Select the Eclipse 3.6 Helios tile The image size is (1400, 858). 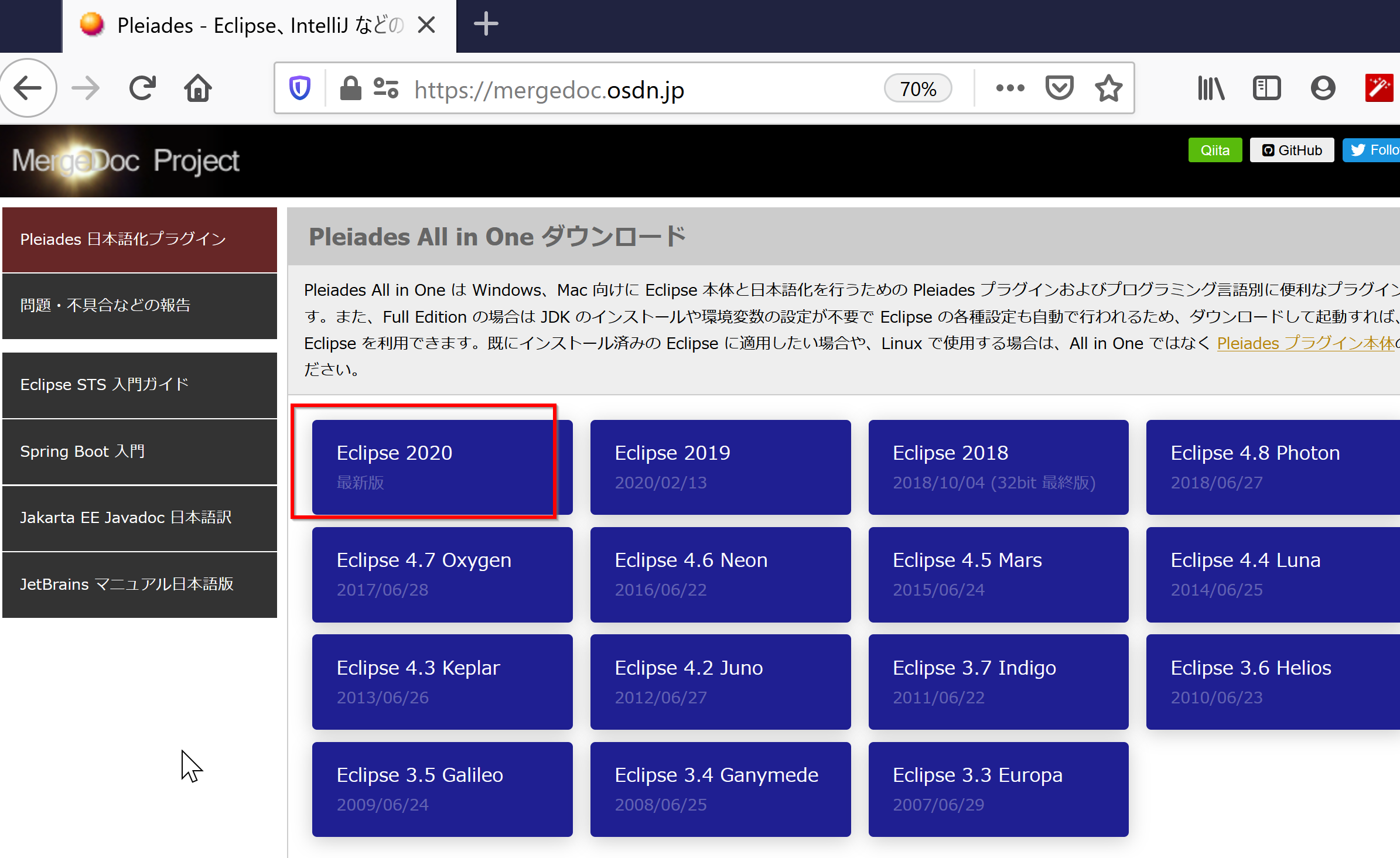[x=1273, y=682]
